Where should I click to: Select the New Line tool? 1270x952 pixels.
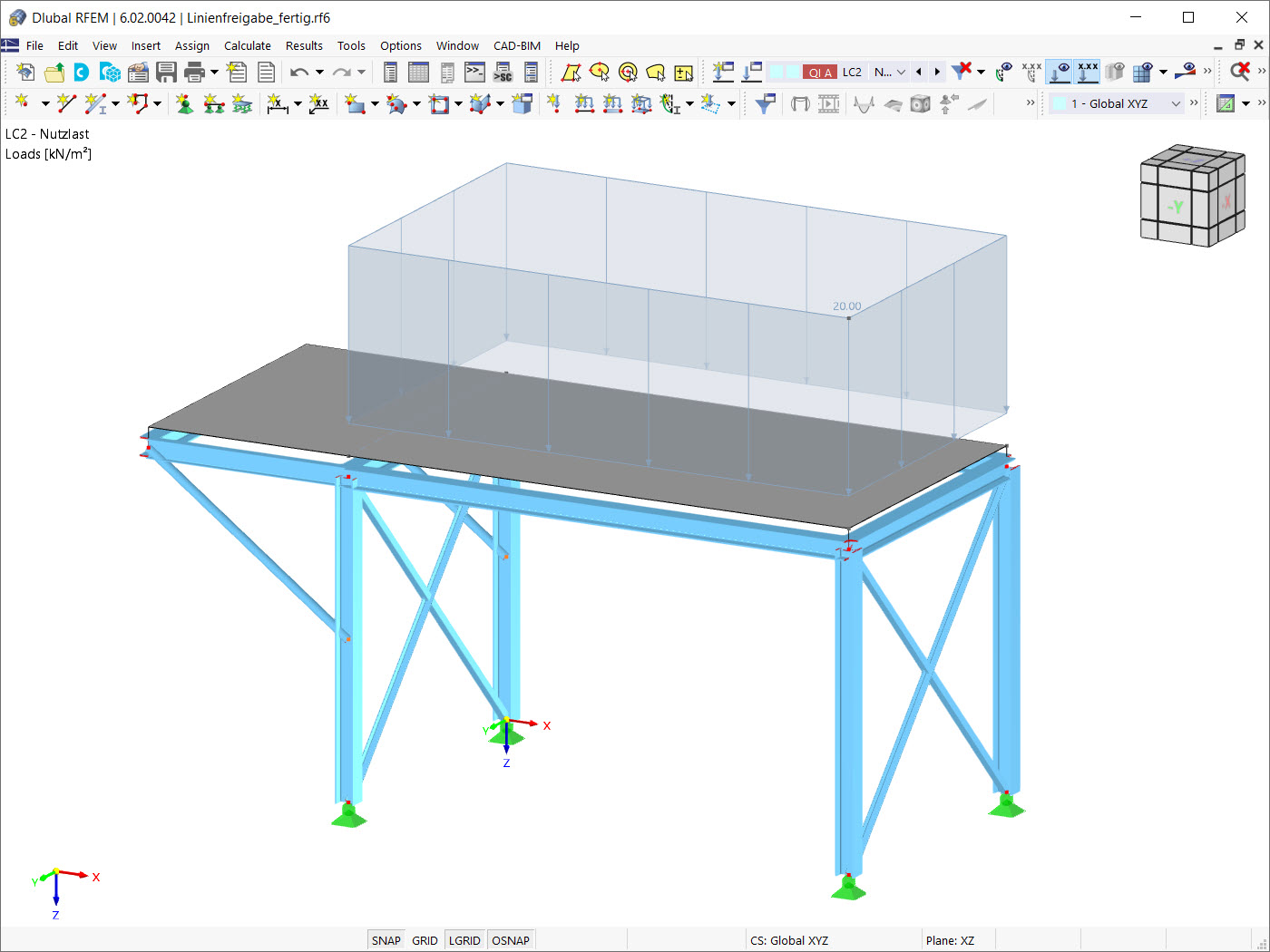tap(63, 103)
